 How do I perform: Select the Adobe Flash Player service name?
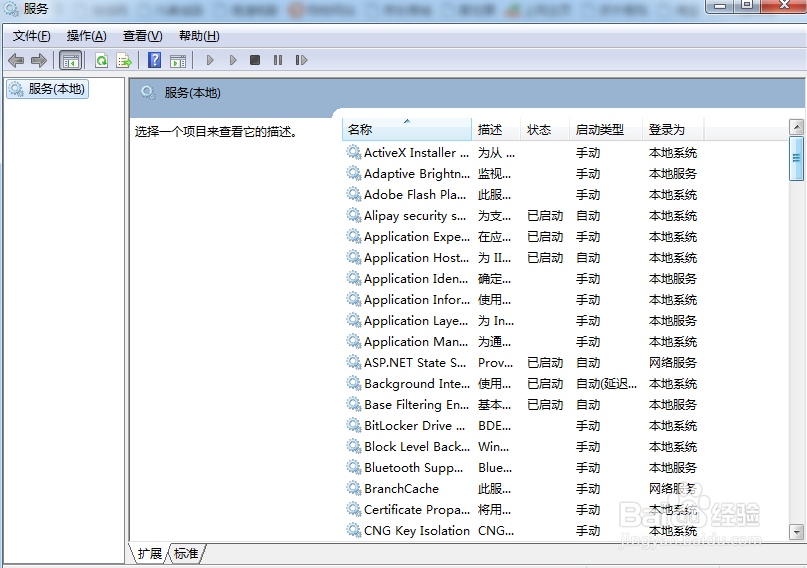tap(415, 195)
